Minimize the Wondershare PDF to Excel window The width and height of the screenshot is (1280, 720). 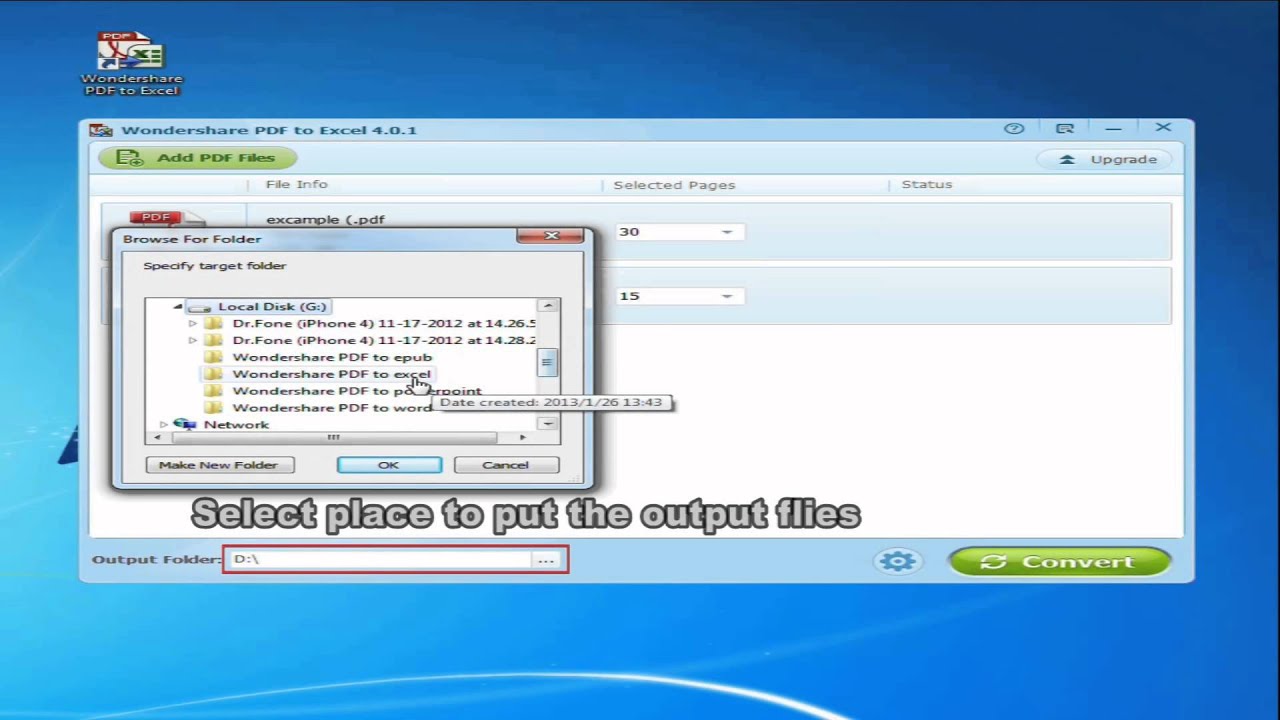point(1113,128)
